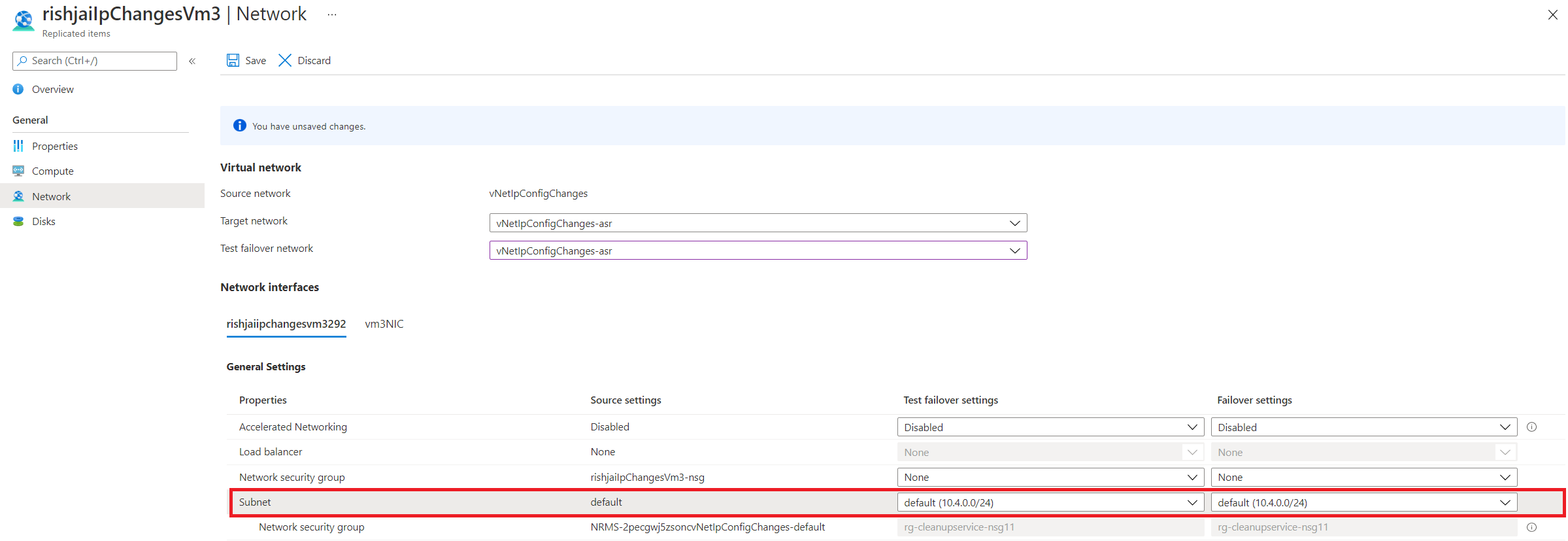Click the Save disk icon
The width and height of the screenshot is (1568, 541).
[233, 60]
